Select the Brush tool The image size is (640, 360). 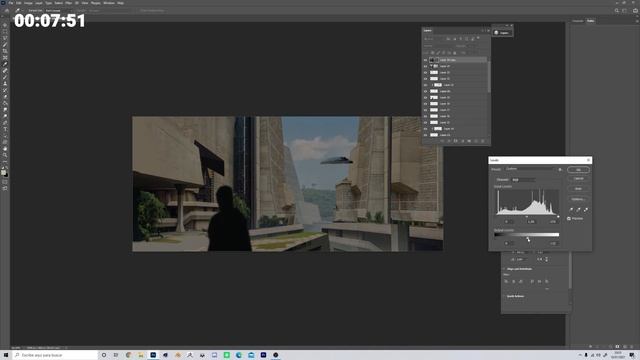pos(5,77)
